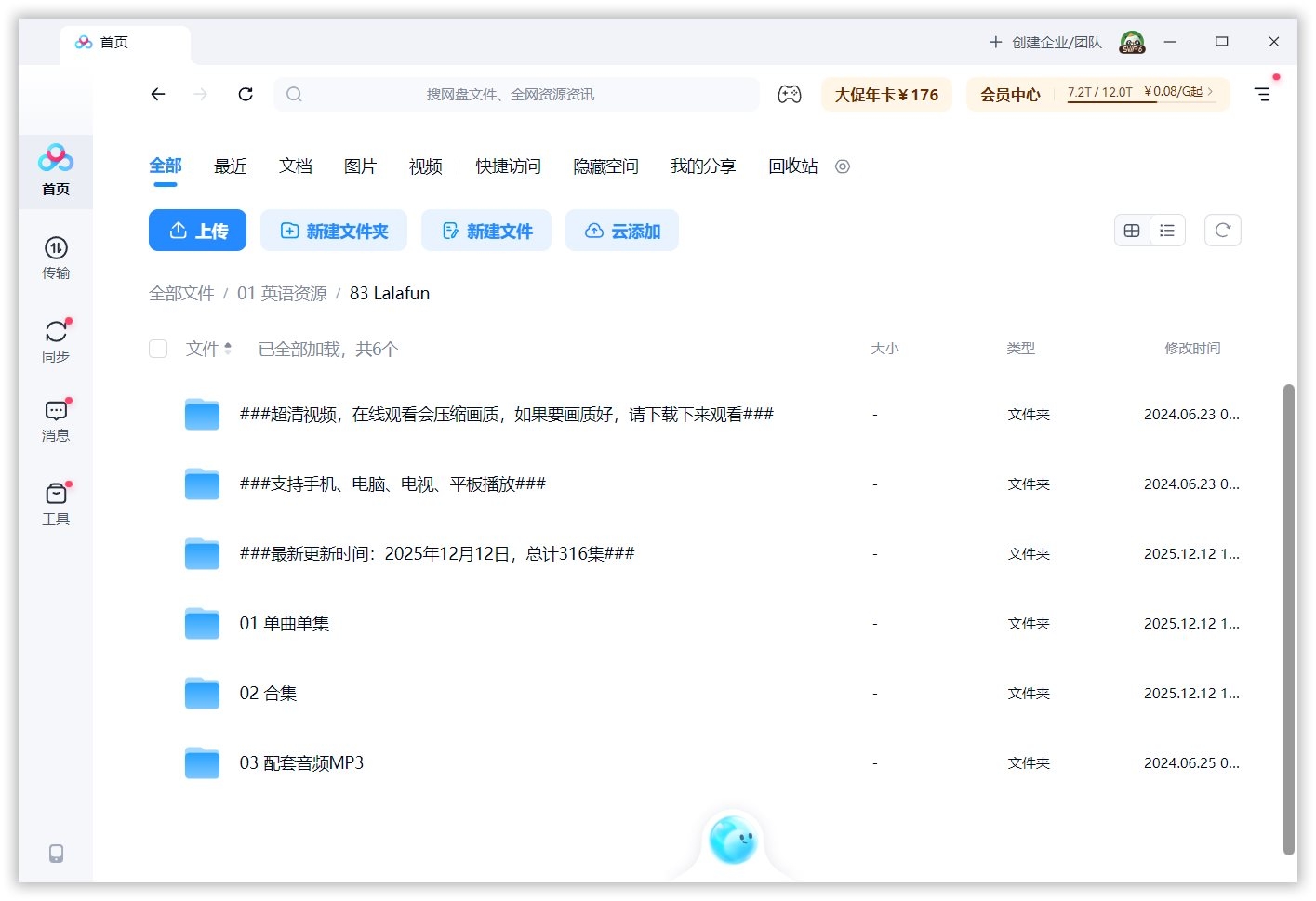Tick the select-all files checkbox
The width and height of the screenshot is (1316, 901).
(158, 349)
